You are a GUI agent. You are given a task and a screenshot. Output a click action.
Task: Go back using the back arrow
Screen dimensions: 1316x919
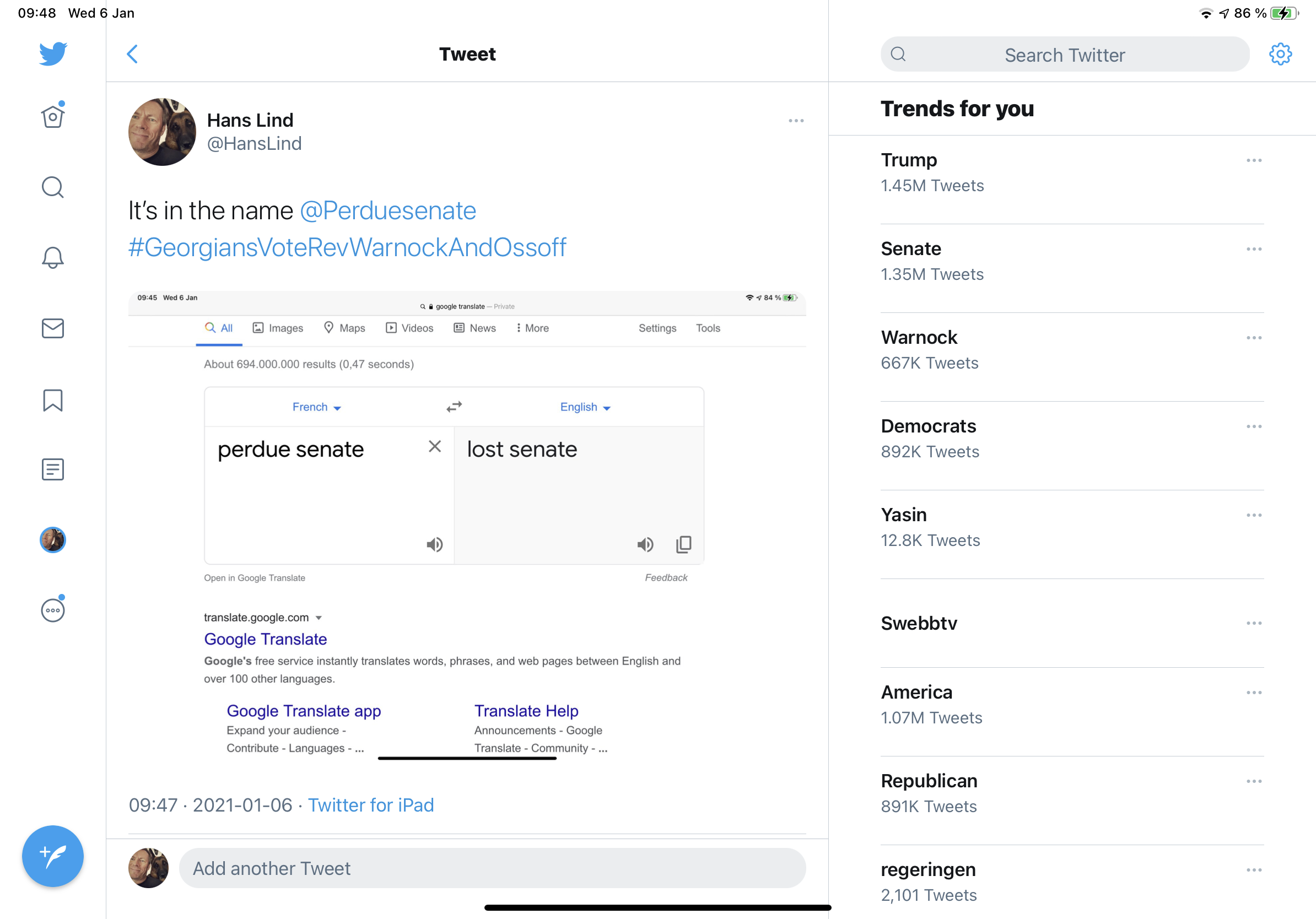click(132, 55)
